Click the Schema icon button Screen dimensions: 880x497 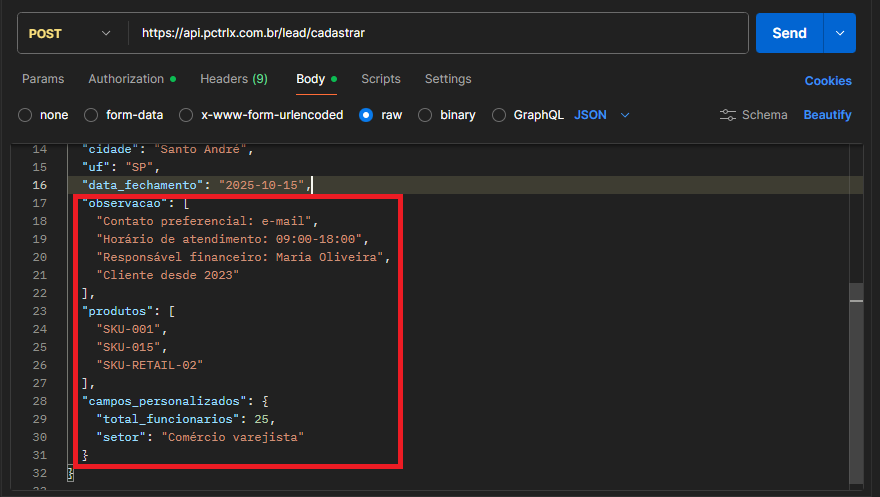coord(753,115)
